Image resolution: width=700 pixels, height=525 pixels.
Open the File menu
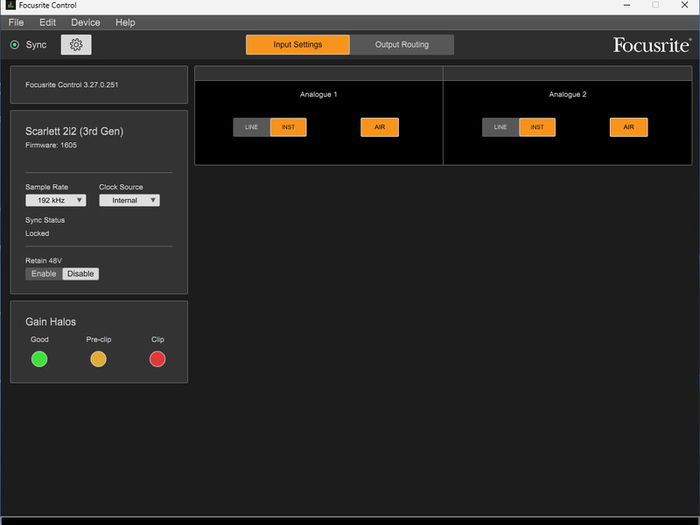pyautogui.click(x=16, y=22)
